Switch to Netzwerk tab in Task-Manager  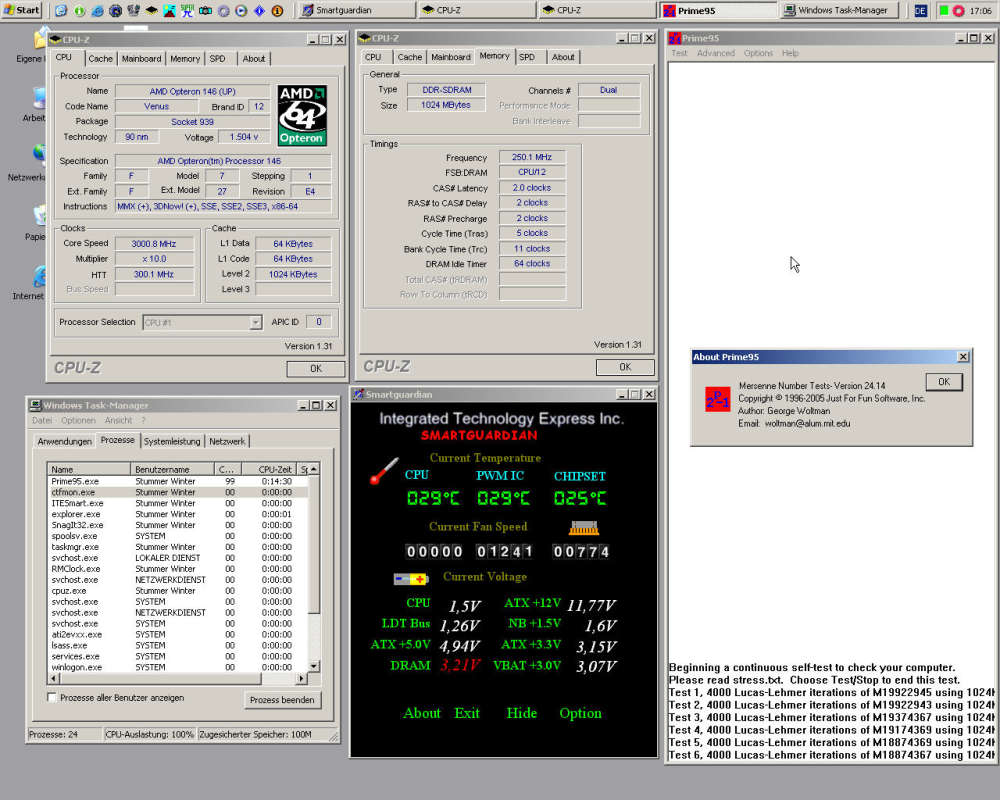click(227, 441)
